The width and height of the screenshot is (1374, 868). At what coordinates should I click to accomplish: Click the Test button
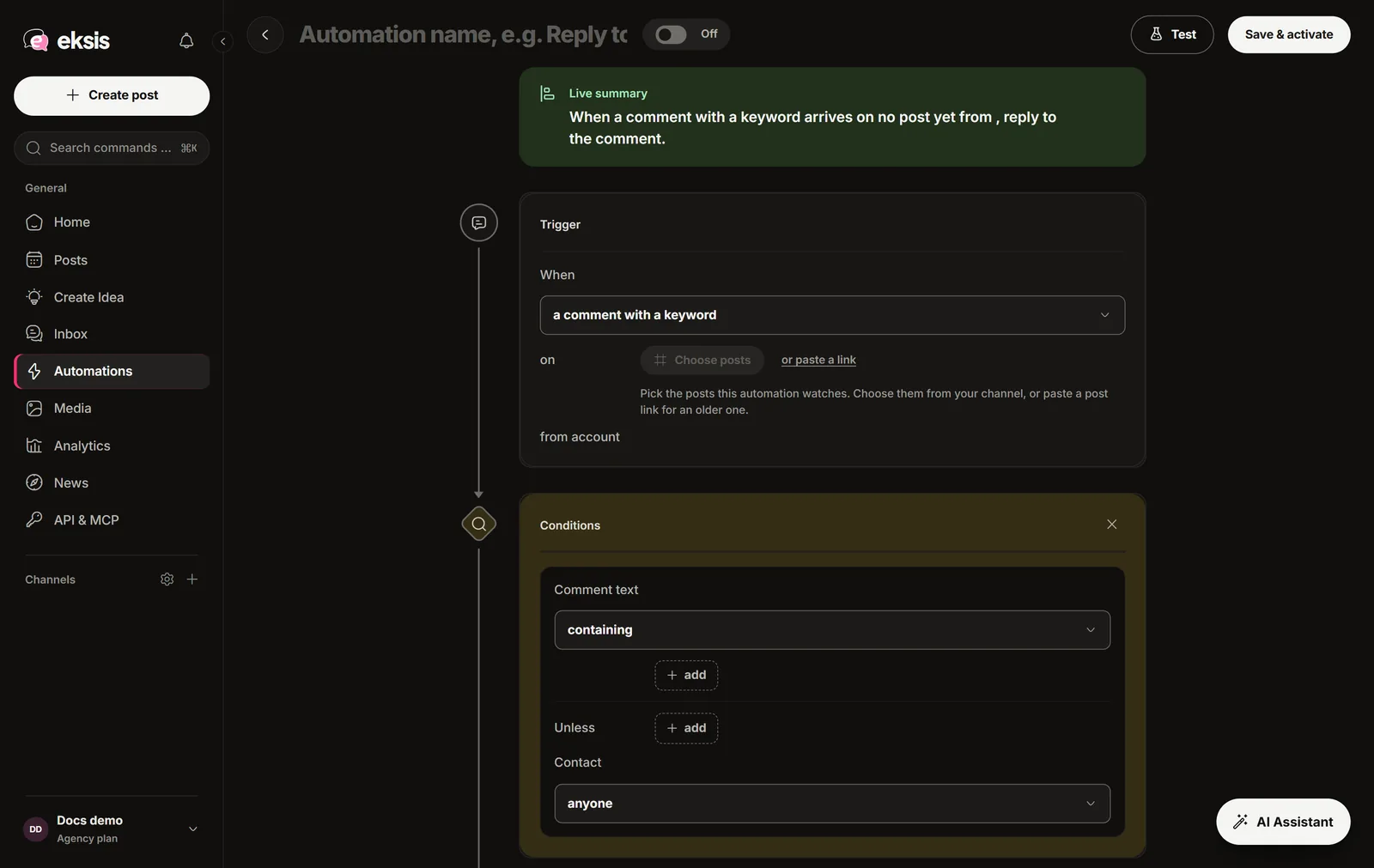point(1172,34)
